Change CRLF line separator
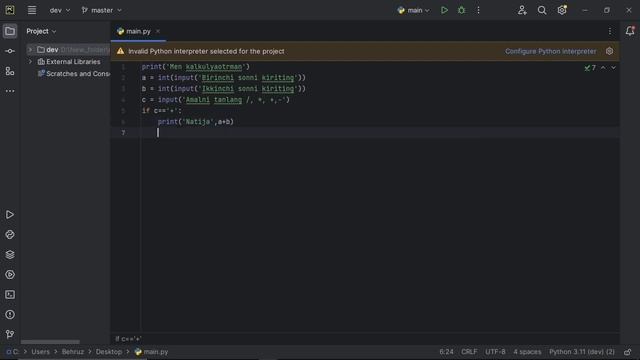Image resolution: width=640 pixels, height=360 pixels. tap(469, 352)
